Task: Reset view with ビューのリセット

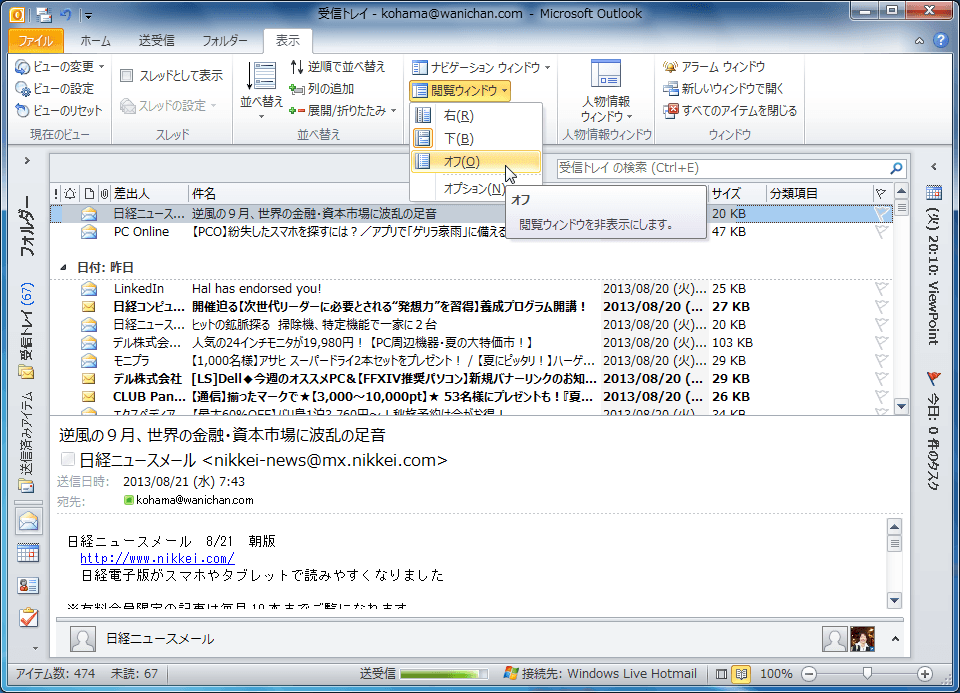Action: point(59,111)
